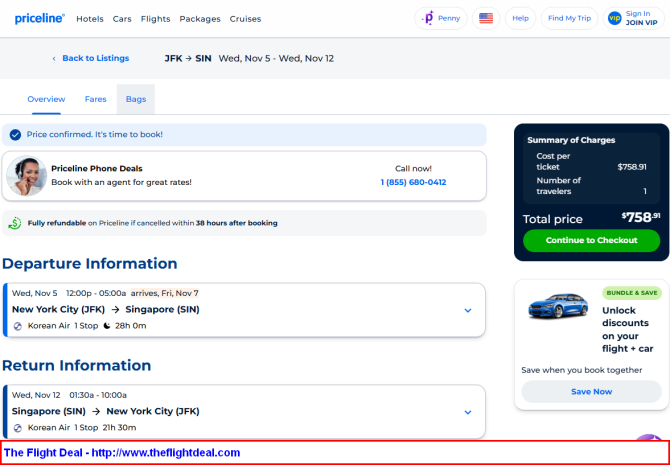This screenshot has width=670, height=465.
Task: Click 'Cost per ticket' row
Action: click(591, 162)
